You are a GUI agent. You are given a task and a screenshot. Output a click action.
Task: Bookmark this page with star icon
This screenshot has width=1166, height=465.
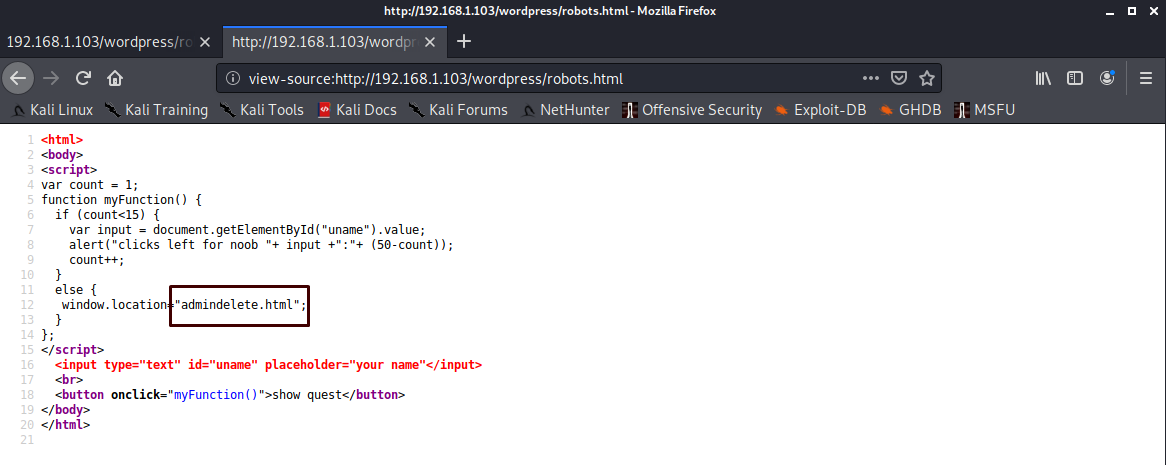coord(927,78)
